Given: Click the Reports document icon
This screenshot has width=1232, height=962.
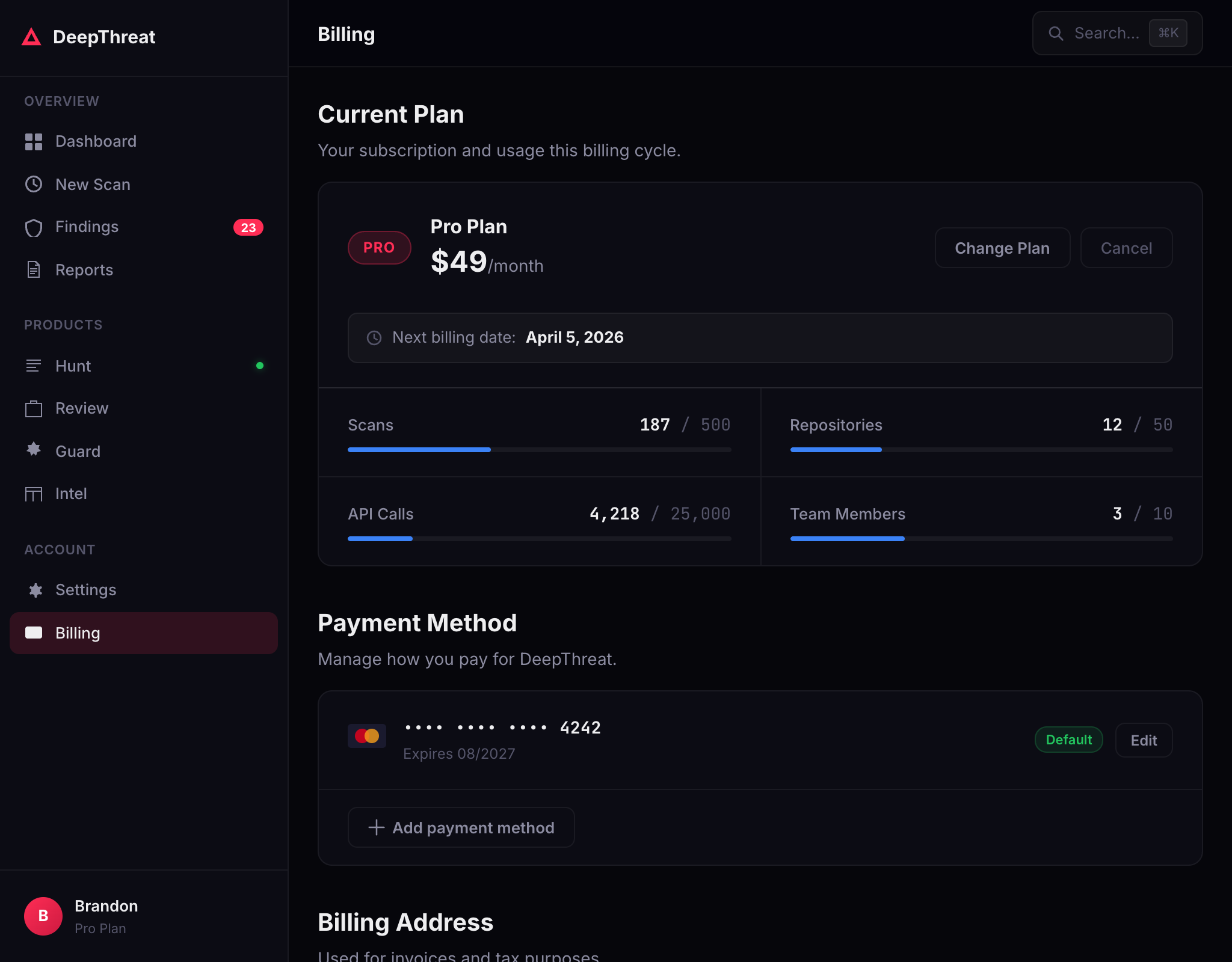Looking at the screenshot, I should [34, 270].
